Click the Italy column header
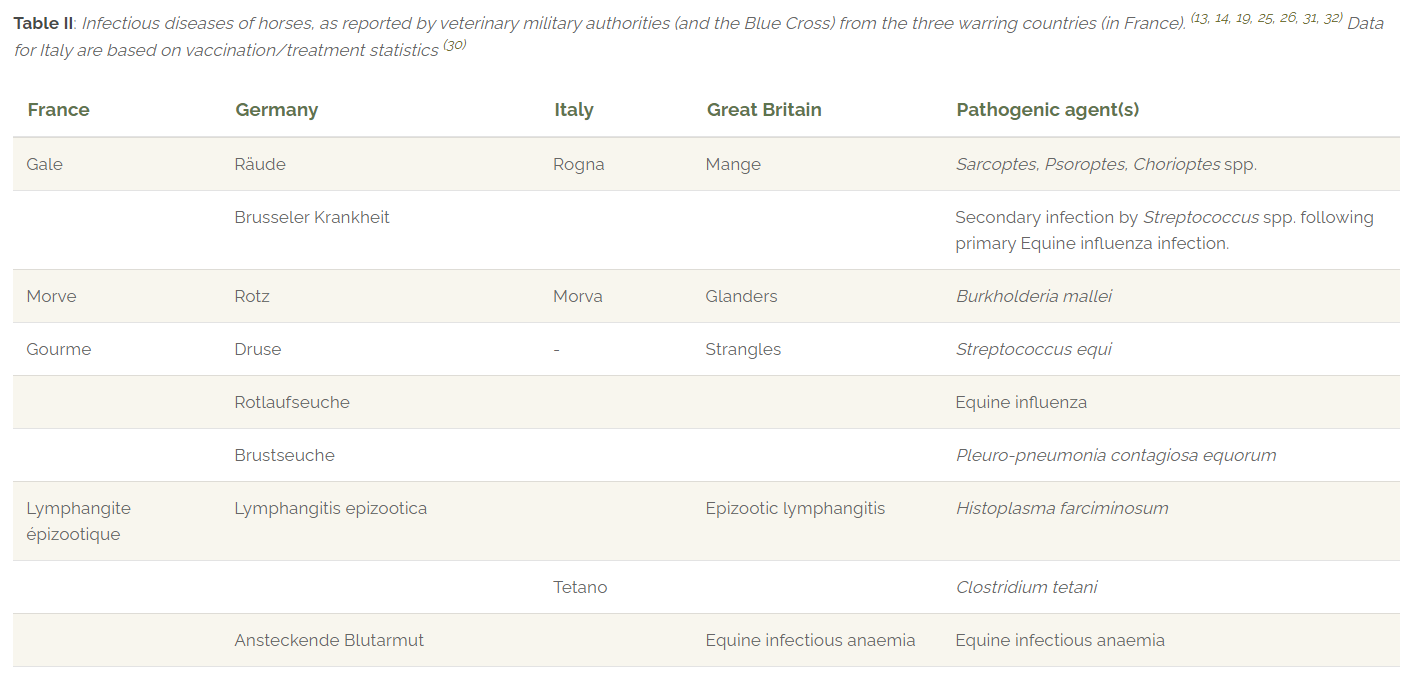1415x682 pixels. (x=573, y=110)
